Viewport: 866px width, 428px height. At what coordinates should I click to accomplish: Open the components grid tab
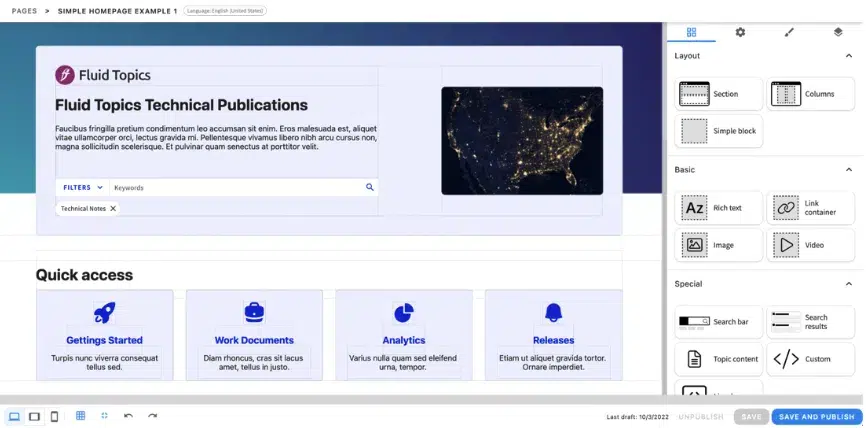tap(691, 32)
